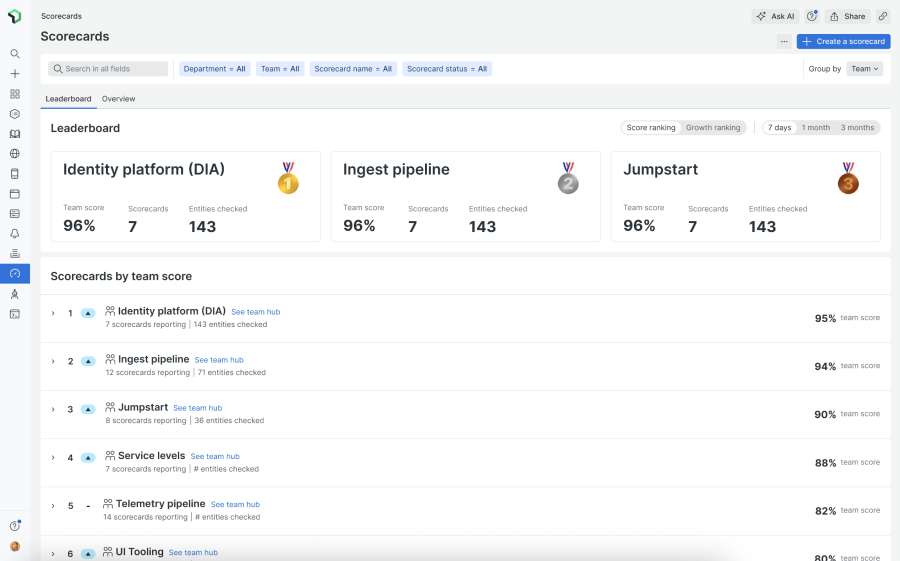Open See team hub for UI Tooling

193,552
